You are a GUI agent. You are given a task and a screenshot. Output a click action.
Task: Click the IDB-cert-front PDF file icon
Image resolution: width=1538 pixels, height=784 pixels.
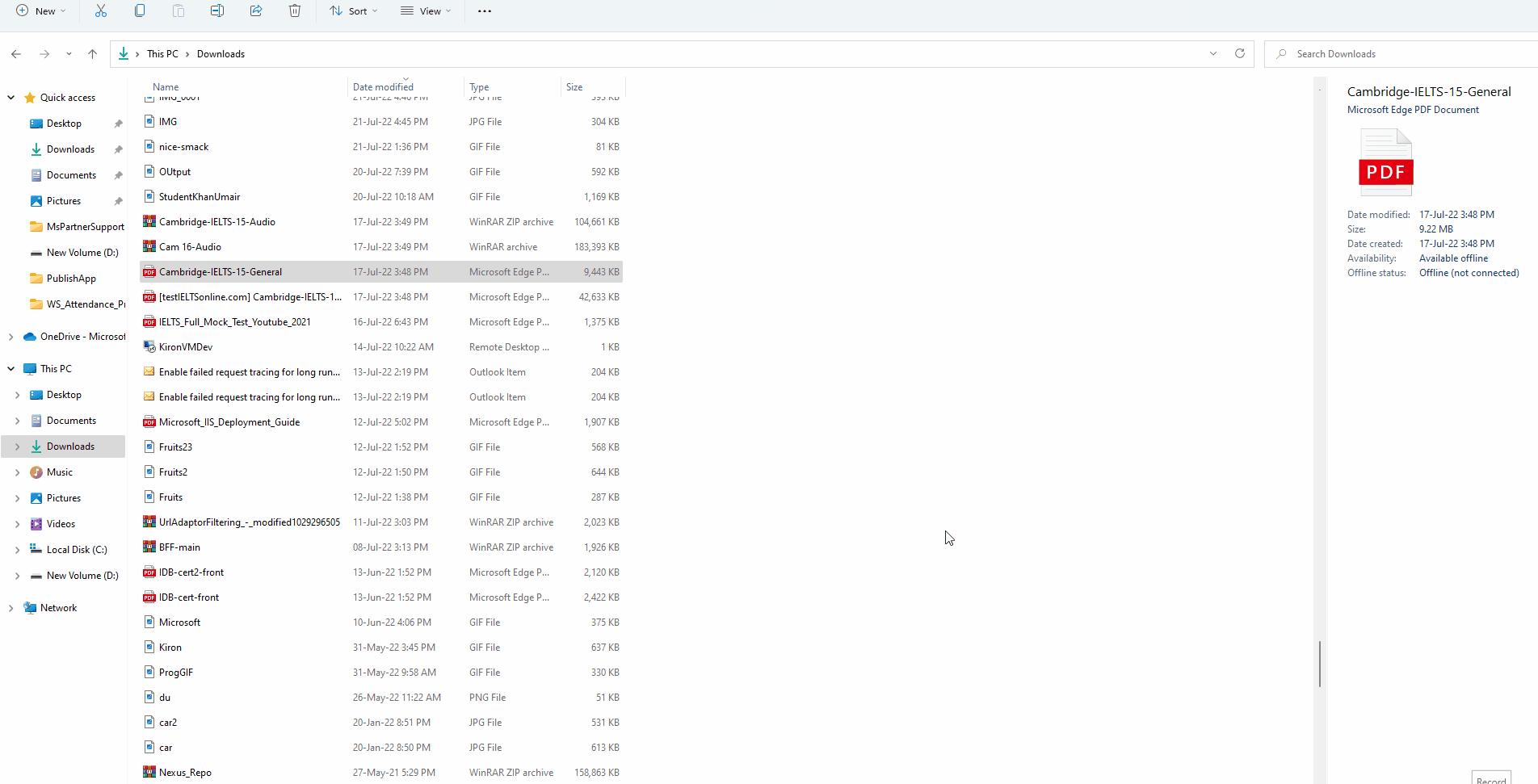tap(149, 597)
